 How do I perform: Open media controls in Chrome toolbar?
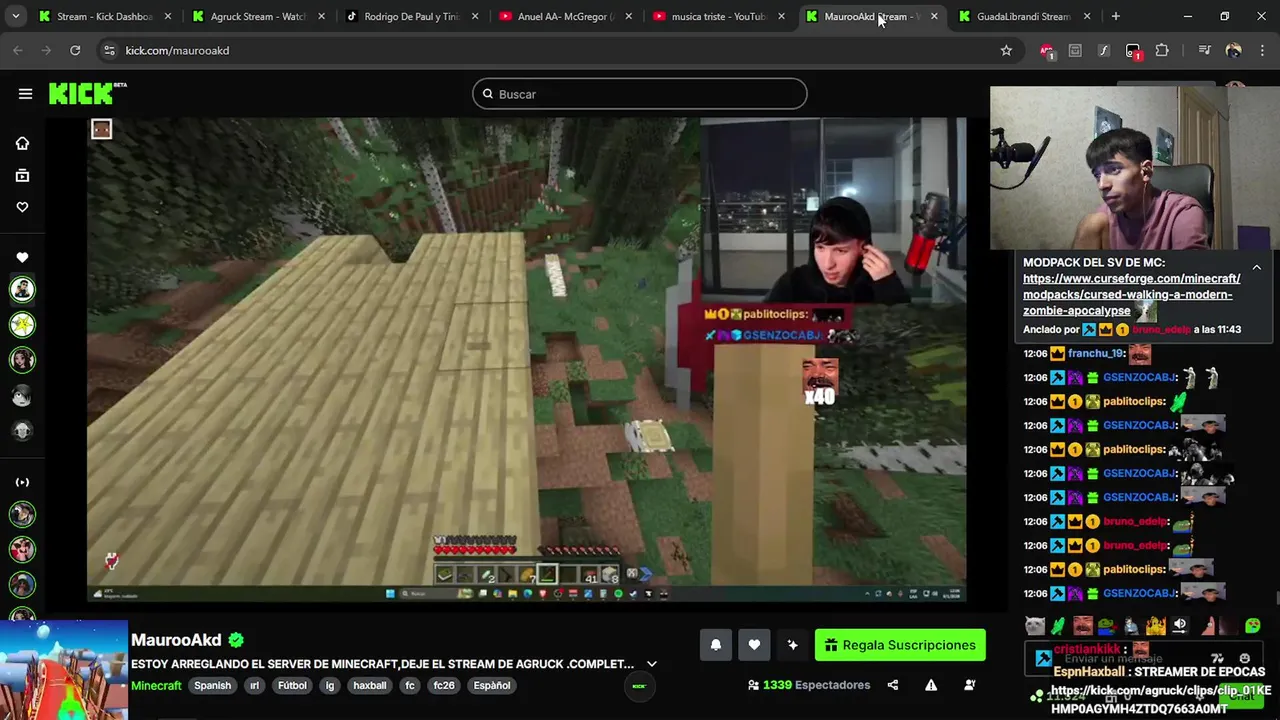pos(1204,51)
